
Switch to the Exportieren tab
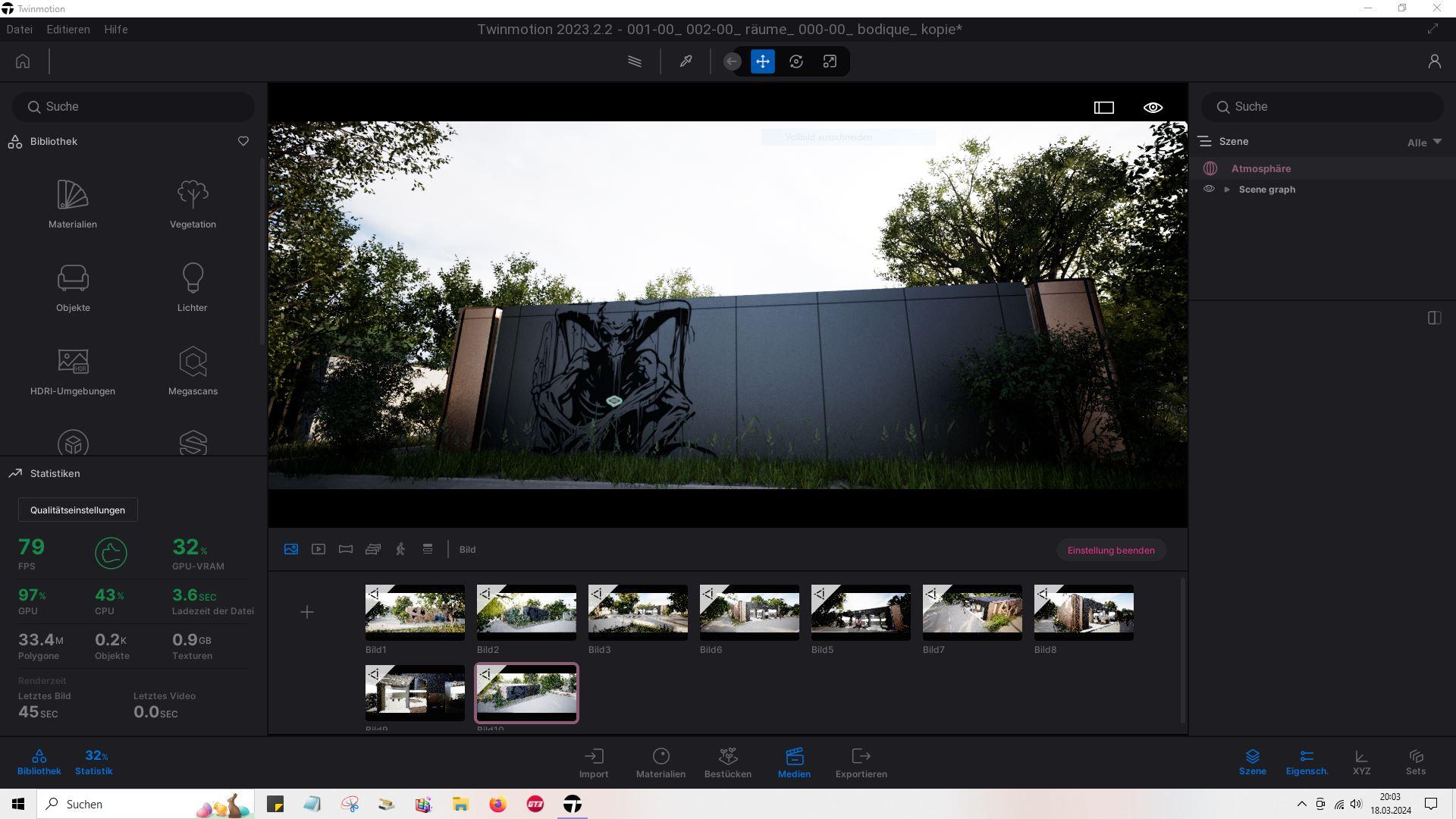(x=861, y=762)
